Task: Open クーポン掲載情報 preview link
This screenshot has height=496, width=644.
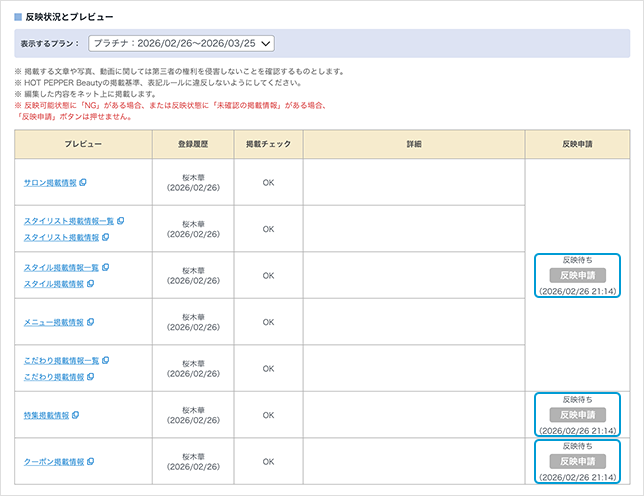Action: point(54,462)
